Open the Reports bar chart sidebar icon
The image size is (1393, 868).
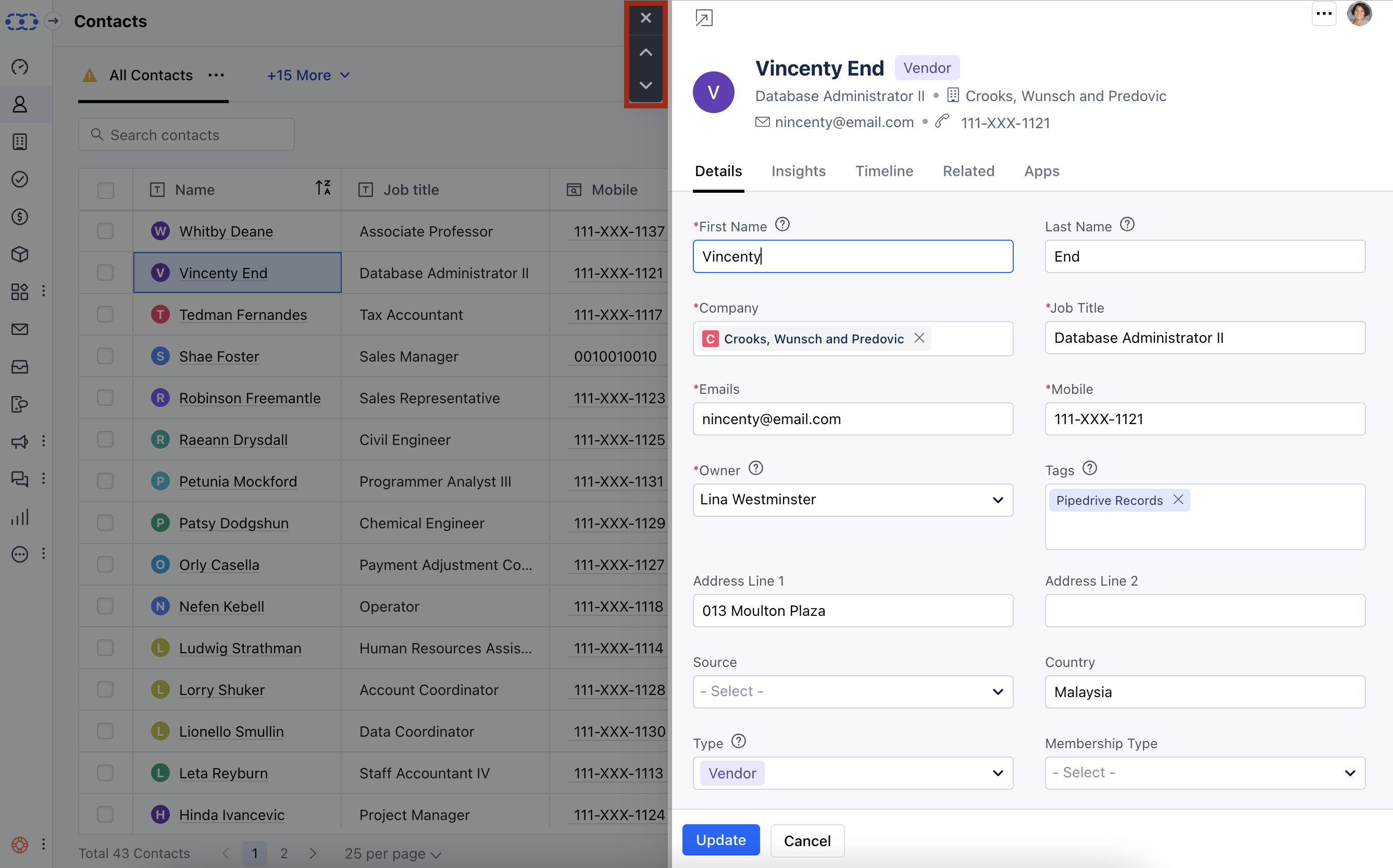19,517
